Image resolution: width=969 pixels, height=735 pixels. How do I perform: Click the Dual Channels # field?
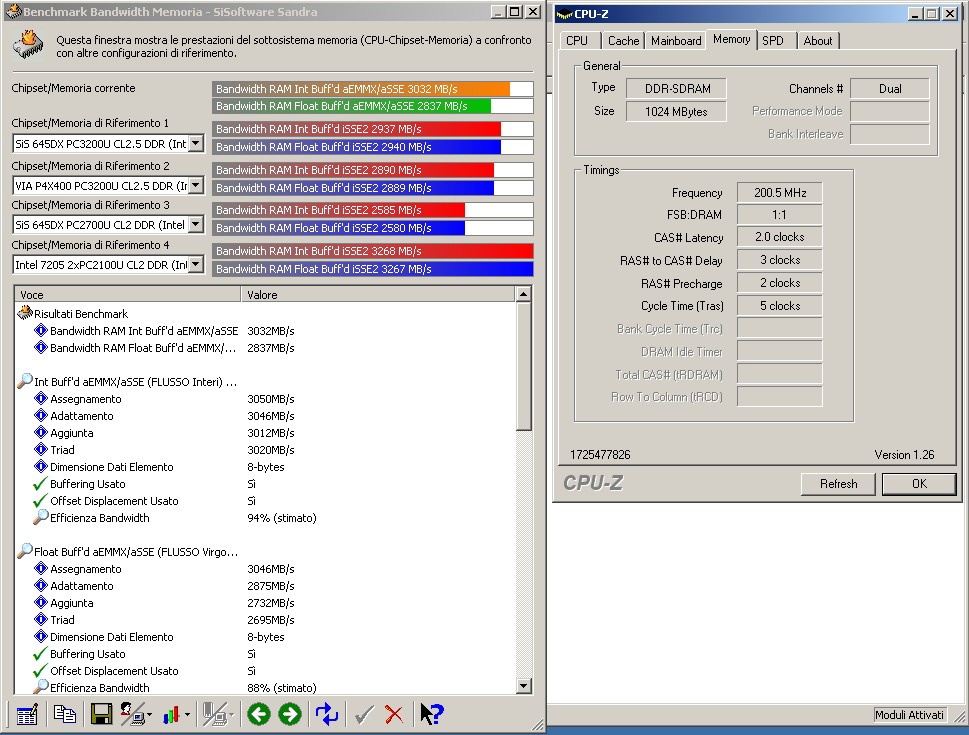[890, 88]
